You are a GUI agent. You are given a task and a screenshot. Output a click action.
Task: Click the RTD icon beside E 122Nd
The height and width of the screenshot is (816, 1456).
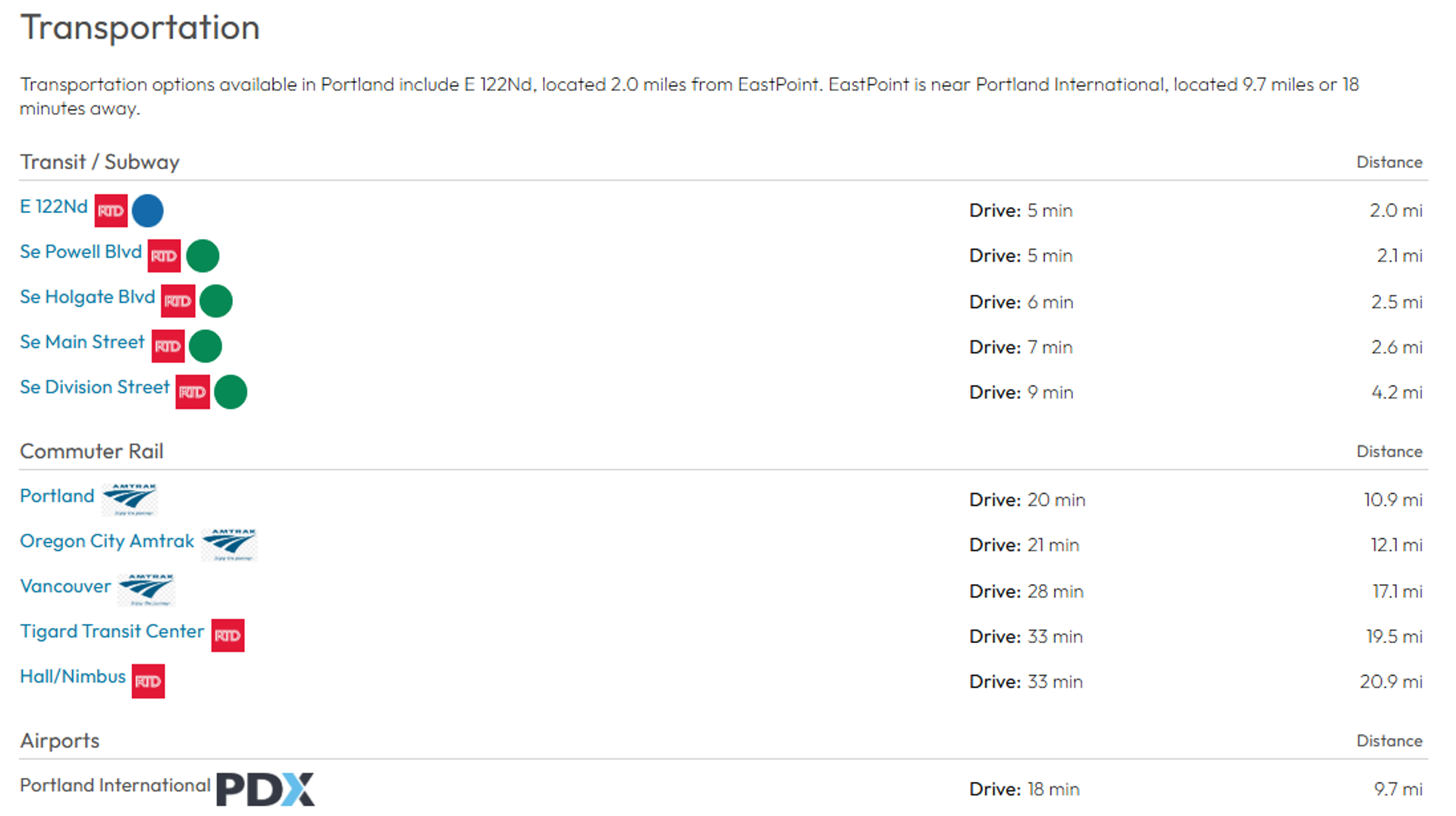point(111,211)
